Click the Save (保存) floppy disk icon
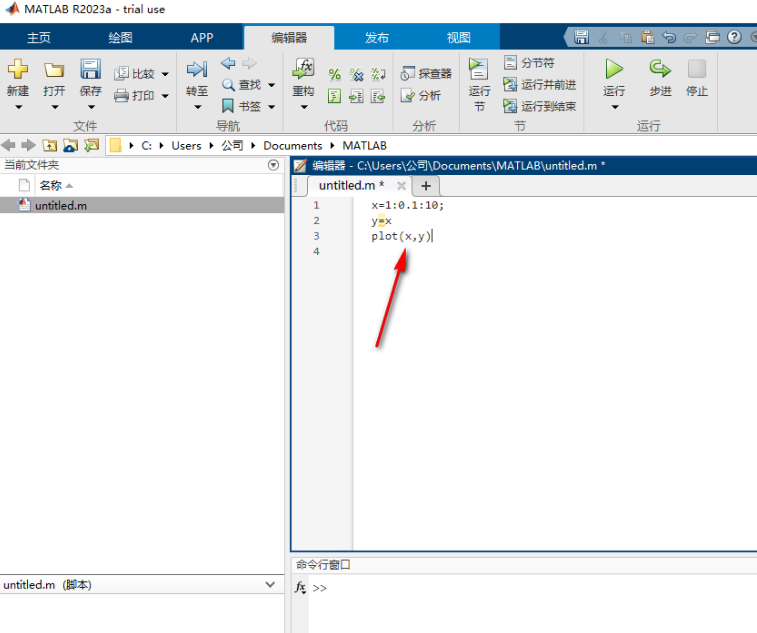 [x=90, y=69]
